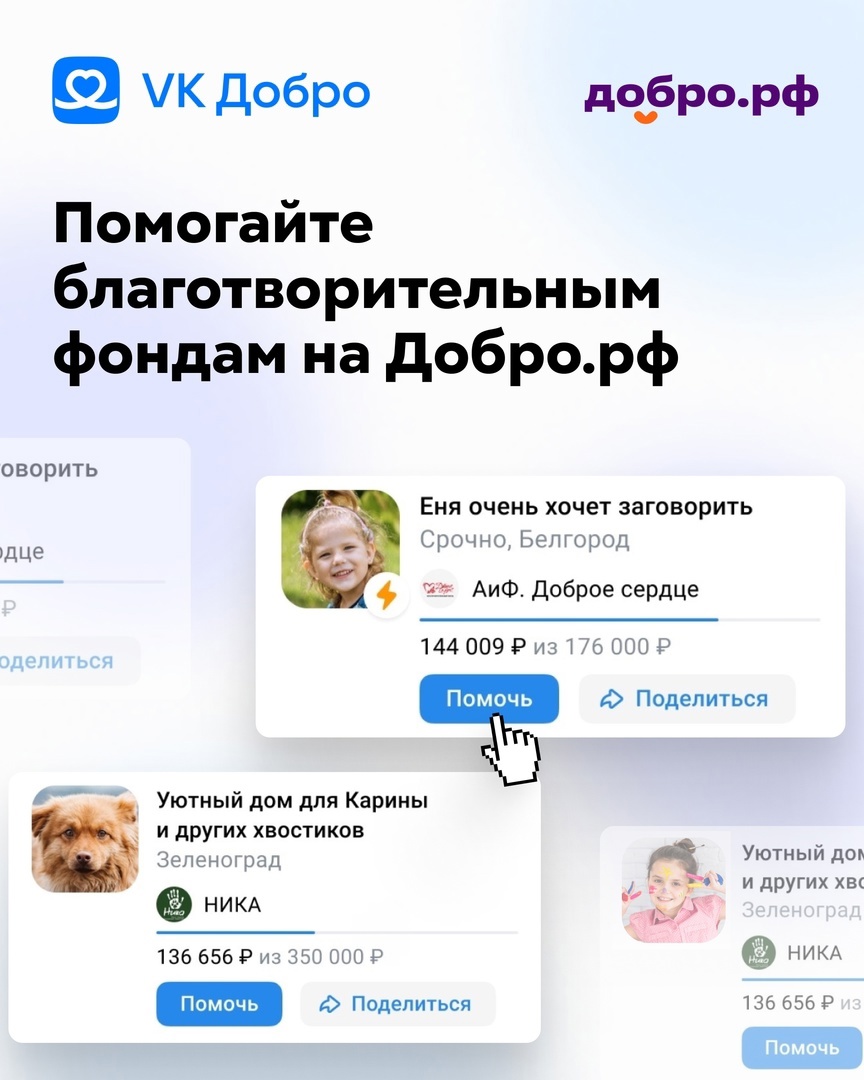Share the Еня очень хочет заговорить campaign
Image resolution: width=864 pixels, height=1080 pixels.
tap(687, 698)
